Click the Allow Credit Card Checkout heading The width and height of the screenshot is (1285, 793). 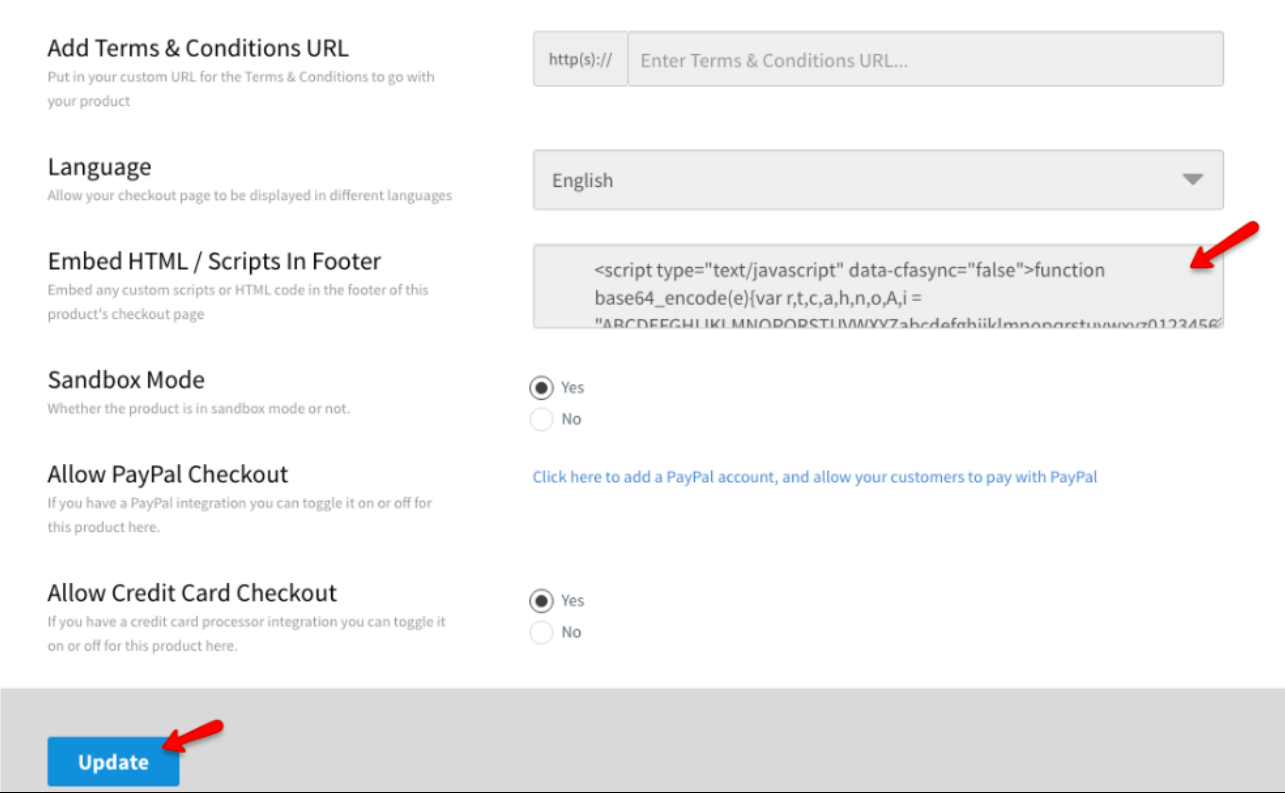(x=192, y=593)
